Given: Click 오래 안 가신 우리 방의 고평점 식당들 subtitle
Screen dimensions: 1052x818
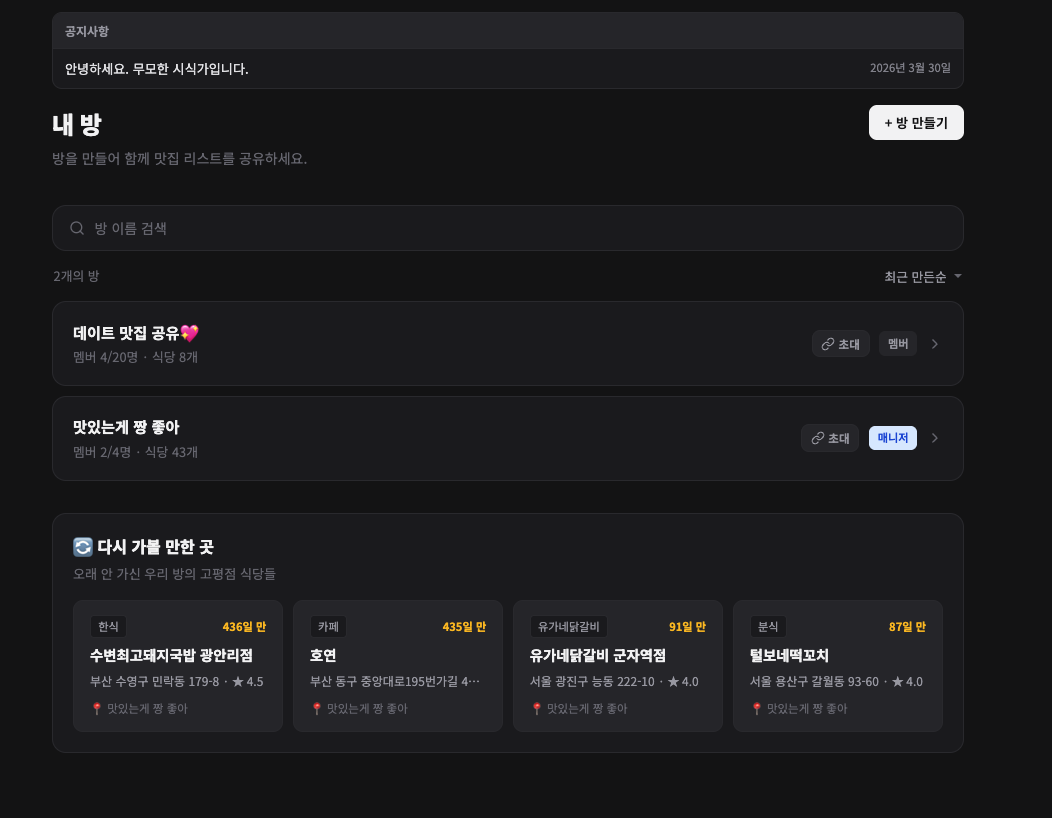Looking at the screenshot, I should [174, 574].
